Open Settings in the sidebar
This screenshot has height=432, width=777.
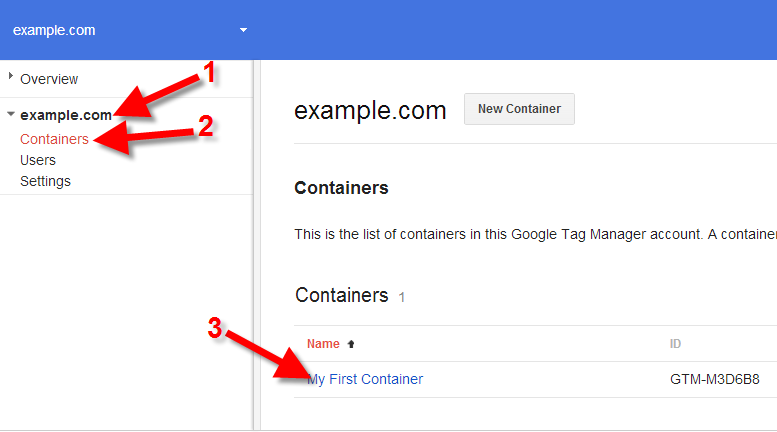[x=45, y=181]
